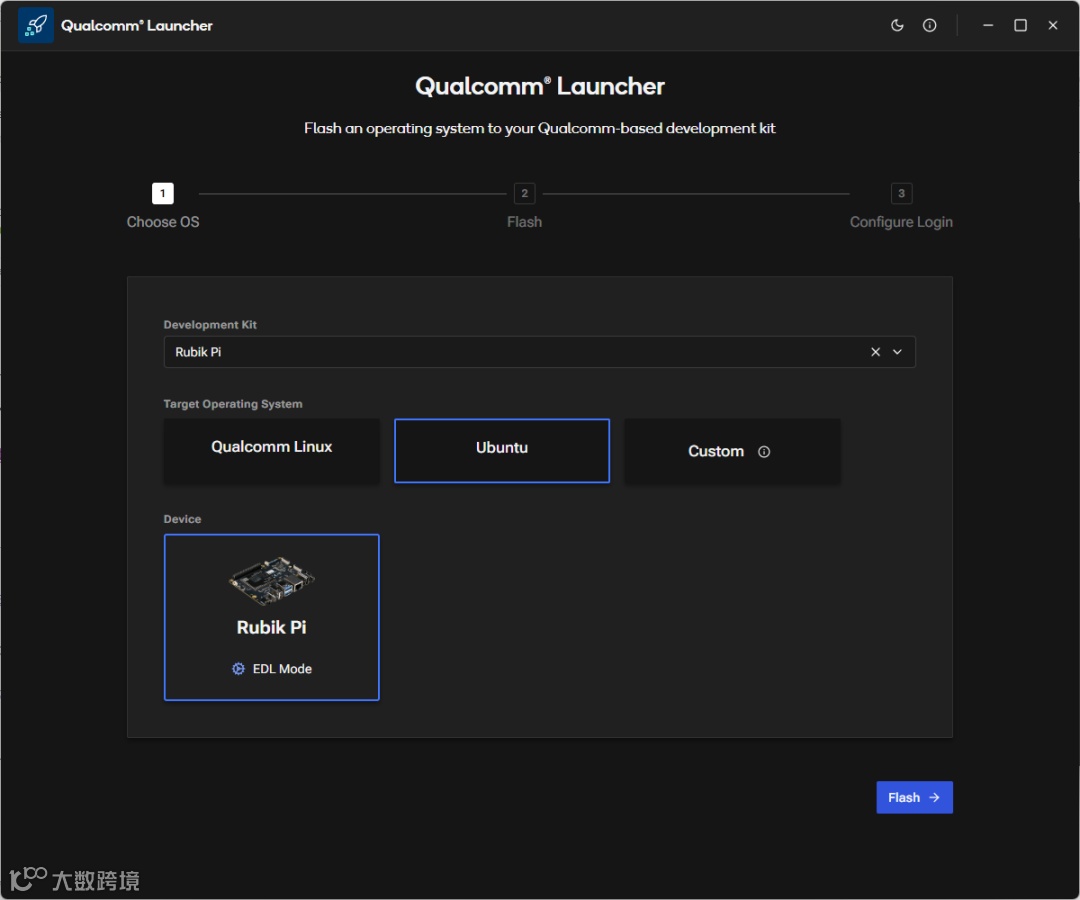Image resolution: width=1080 pixels, height=900 pixels.
Task: Go to step 3 Configure Login
Action: click(x=901, y=206)
